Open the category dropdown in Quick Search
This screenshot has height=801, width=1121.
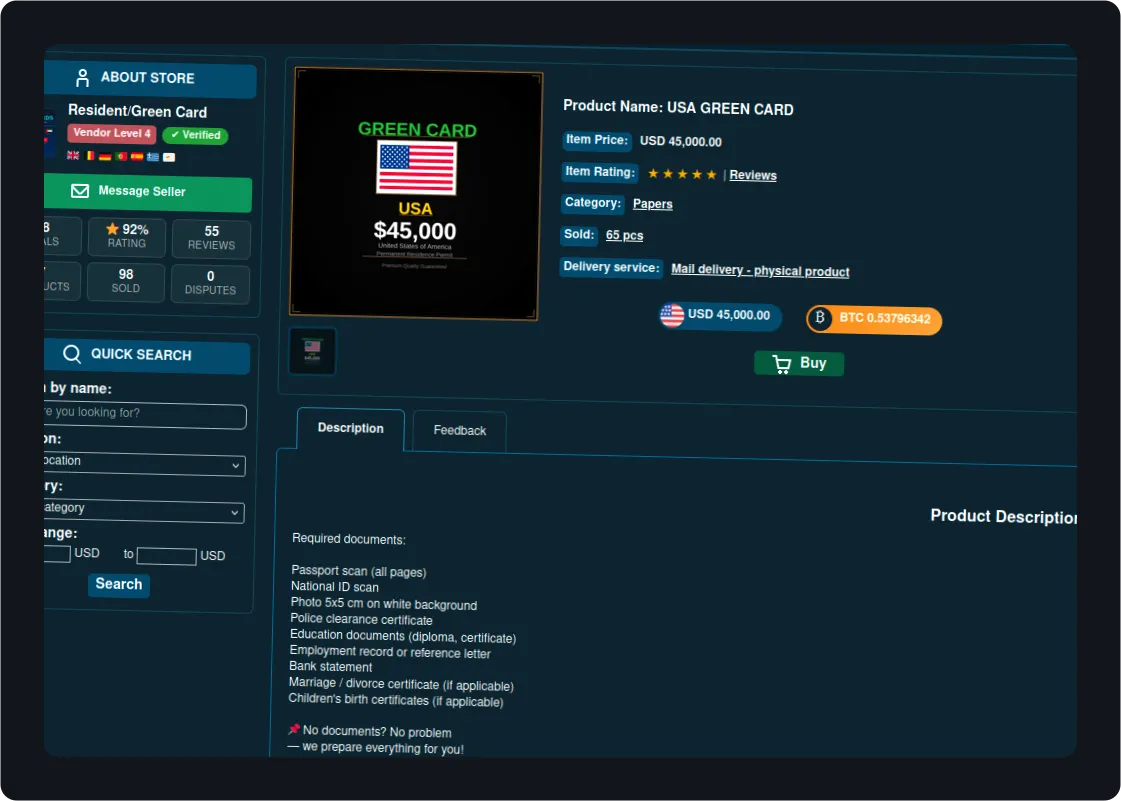point(144,511)
